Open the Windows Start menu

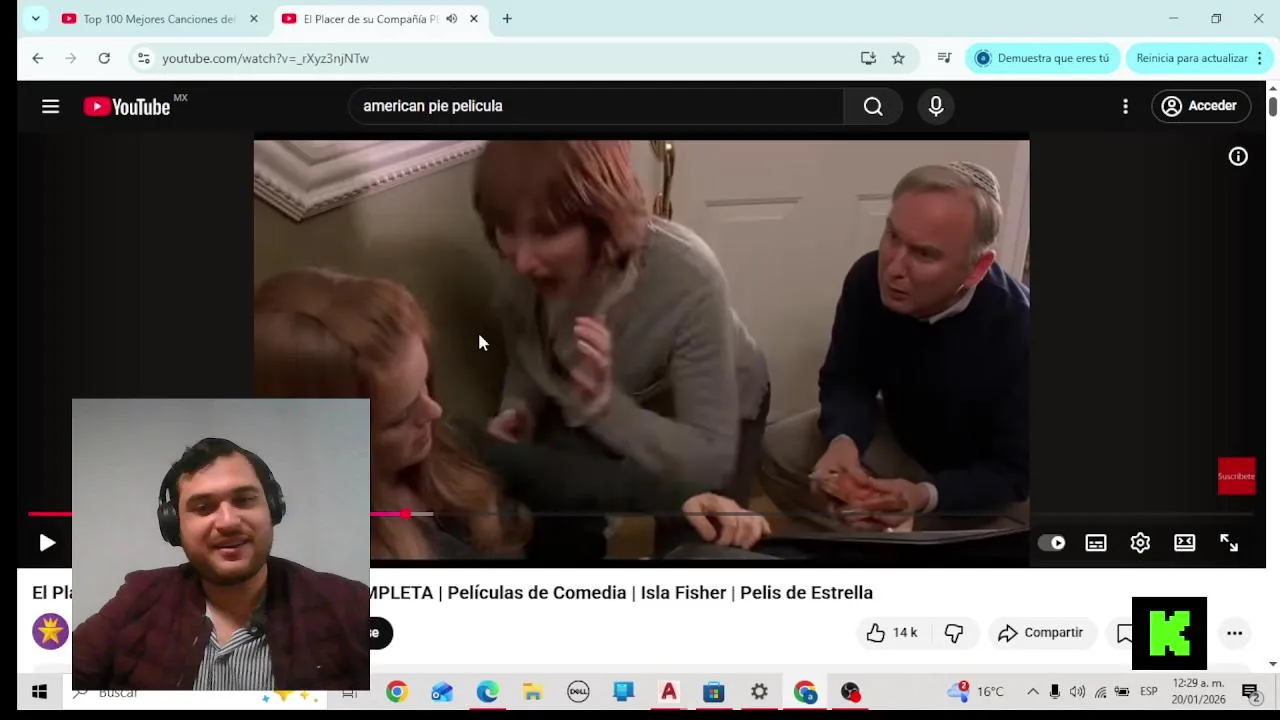click(39, 692)
